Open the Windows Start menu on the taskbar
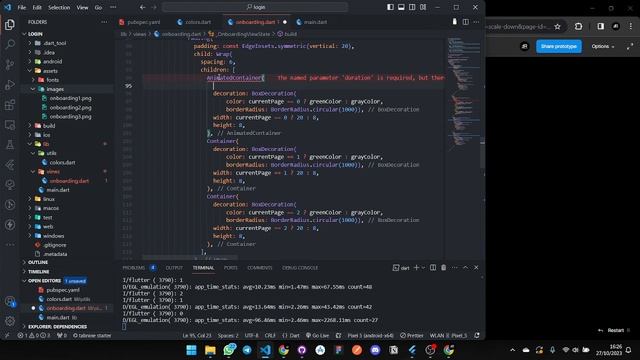Image resolution: width=640 pixels, height=360 pixels. 191,350
